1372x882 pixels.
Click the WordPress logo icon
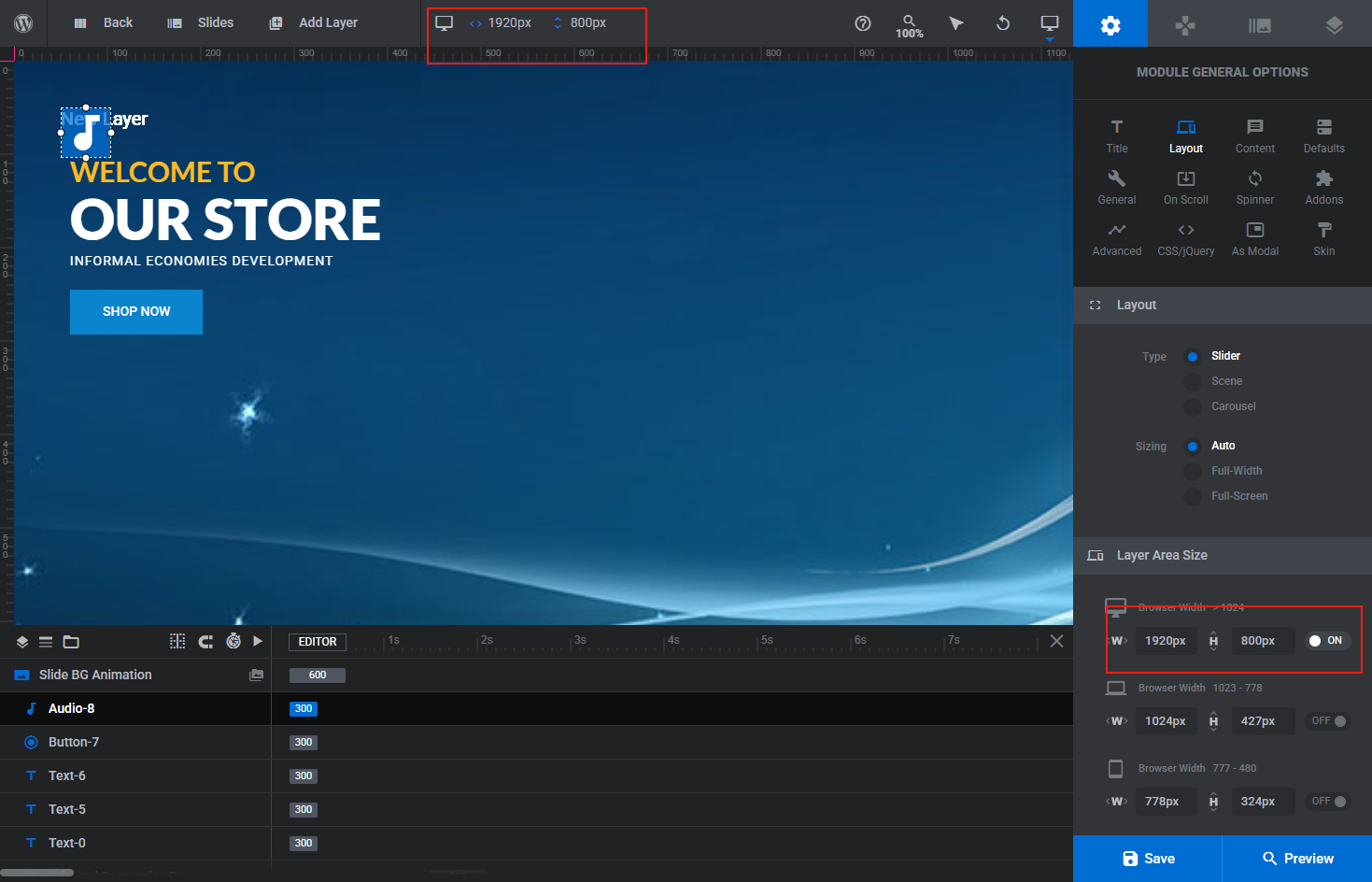coord(23,23)
